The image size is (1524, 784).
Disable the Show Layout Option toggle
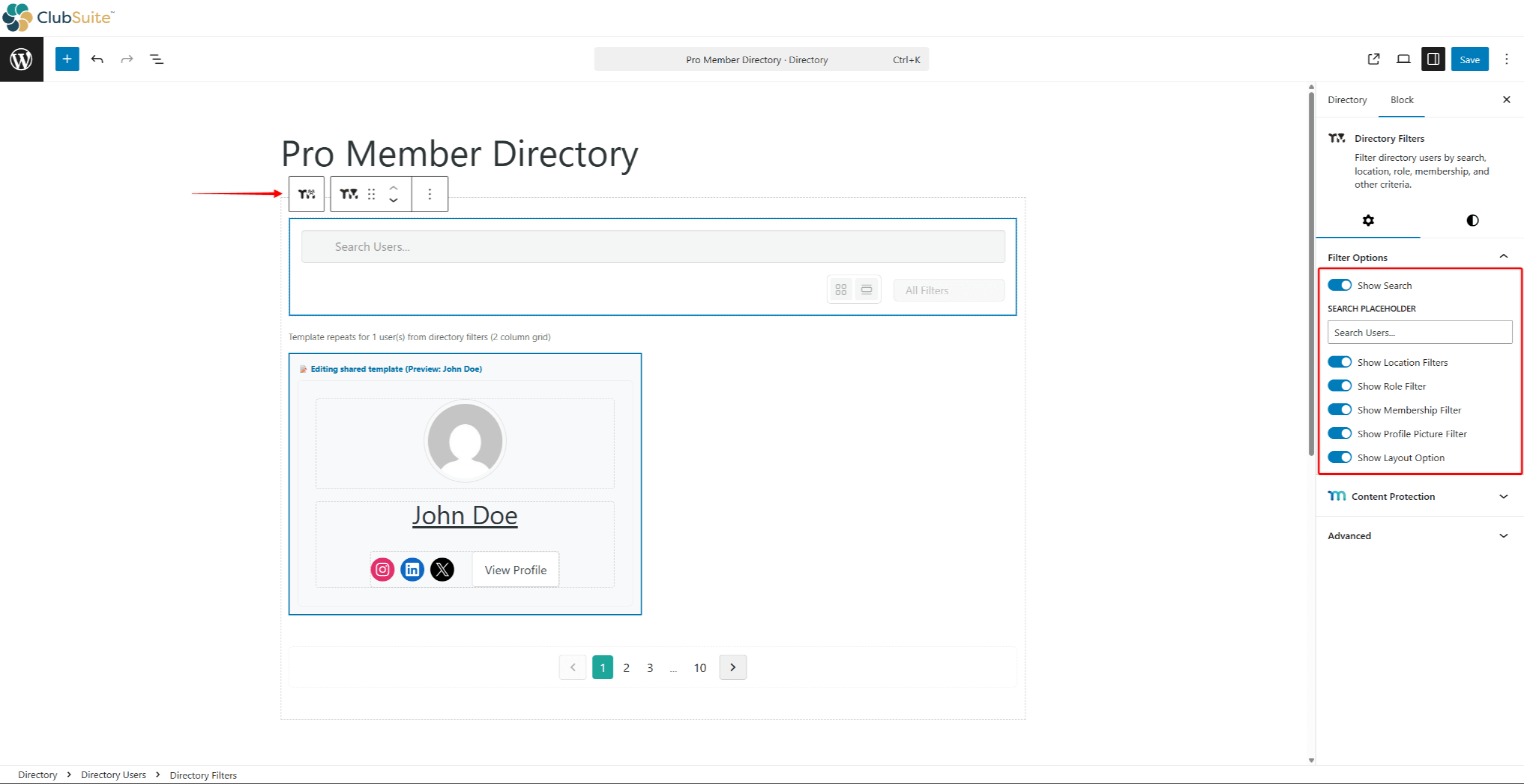(x=1340, y=457)
